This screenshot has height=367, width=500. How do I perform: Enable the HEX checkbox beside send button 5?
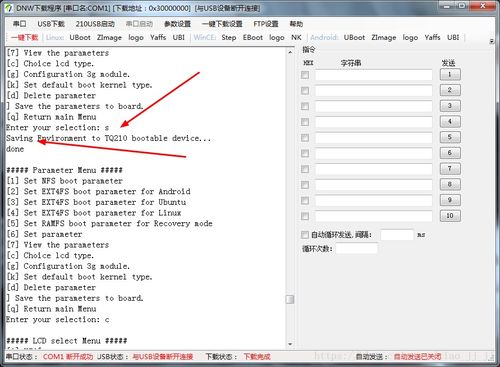coord(305,138)
